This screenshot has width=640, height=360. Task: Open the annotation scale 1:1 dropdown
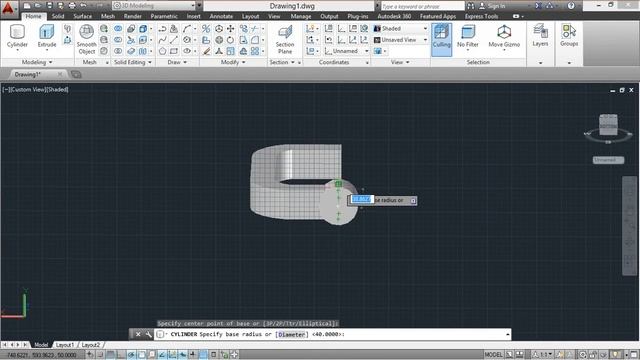[544, 355]
